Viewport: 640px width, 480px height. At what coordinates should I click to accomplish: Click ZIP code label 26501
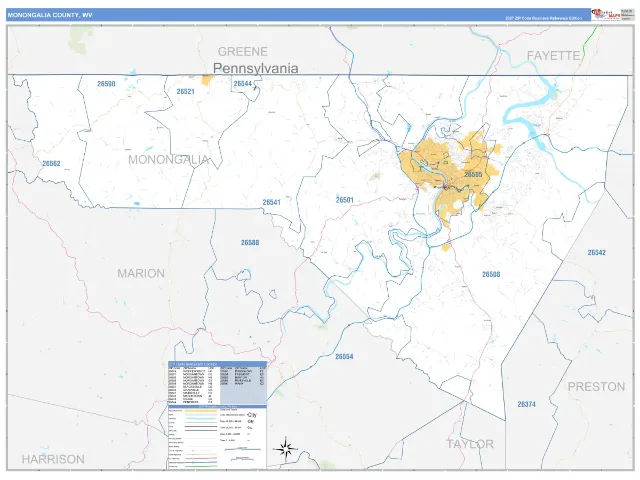tap(344, 200)
